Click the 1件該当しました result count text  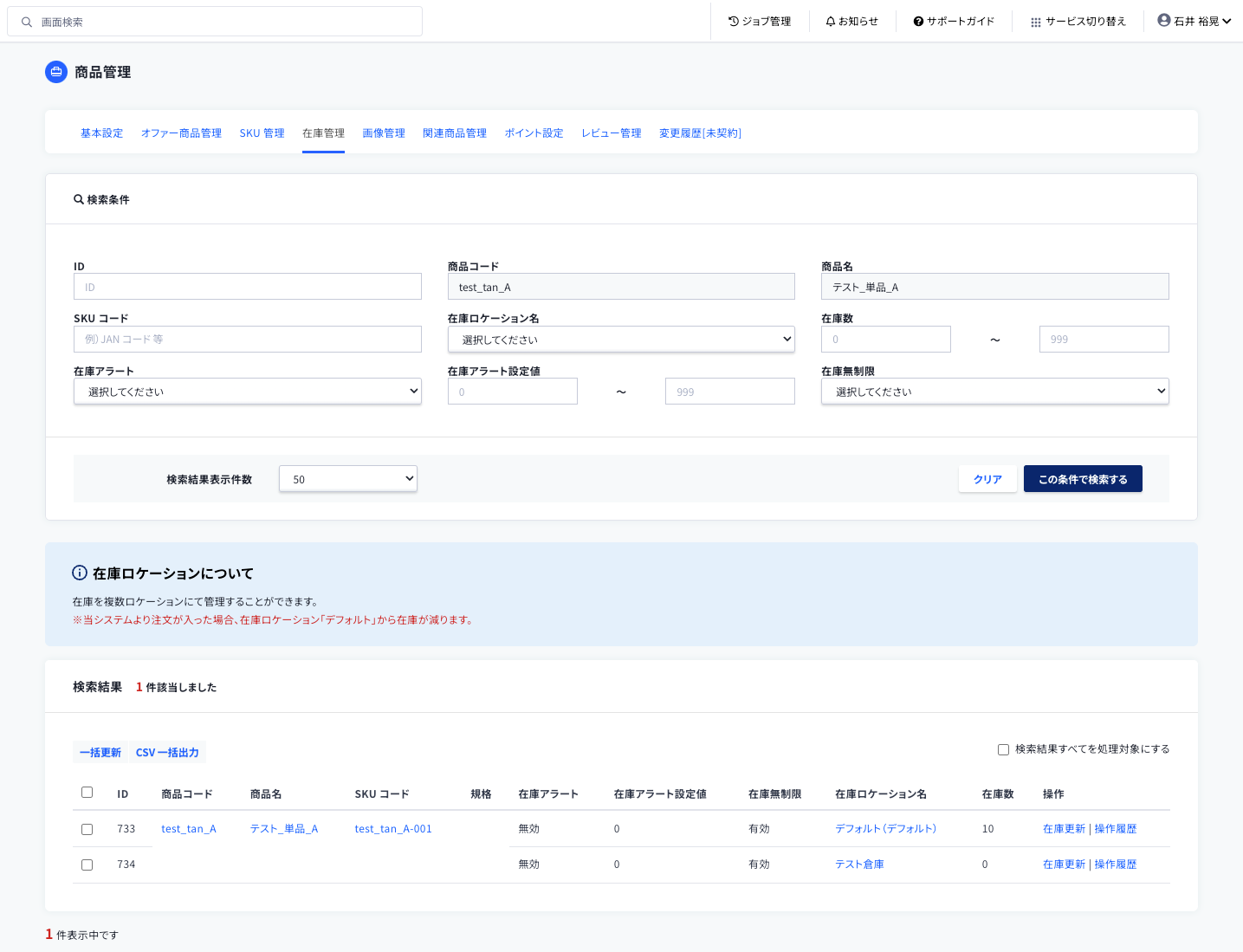[177, 687]
